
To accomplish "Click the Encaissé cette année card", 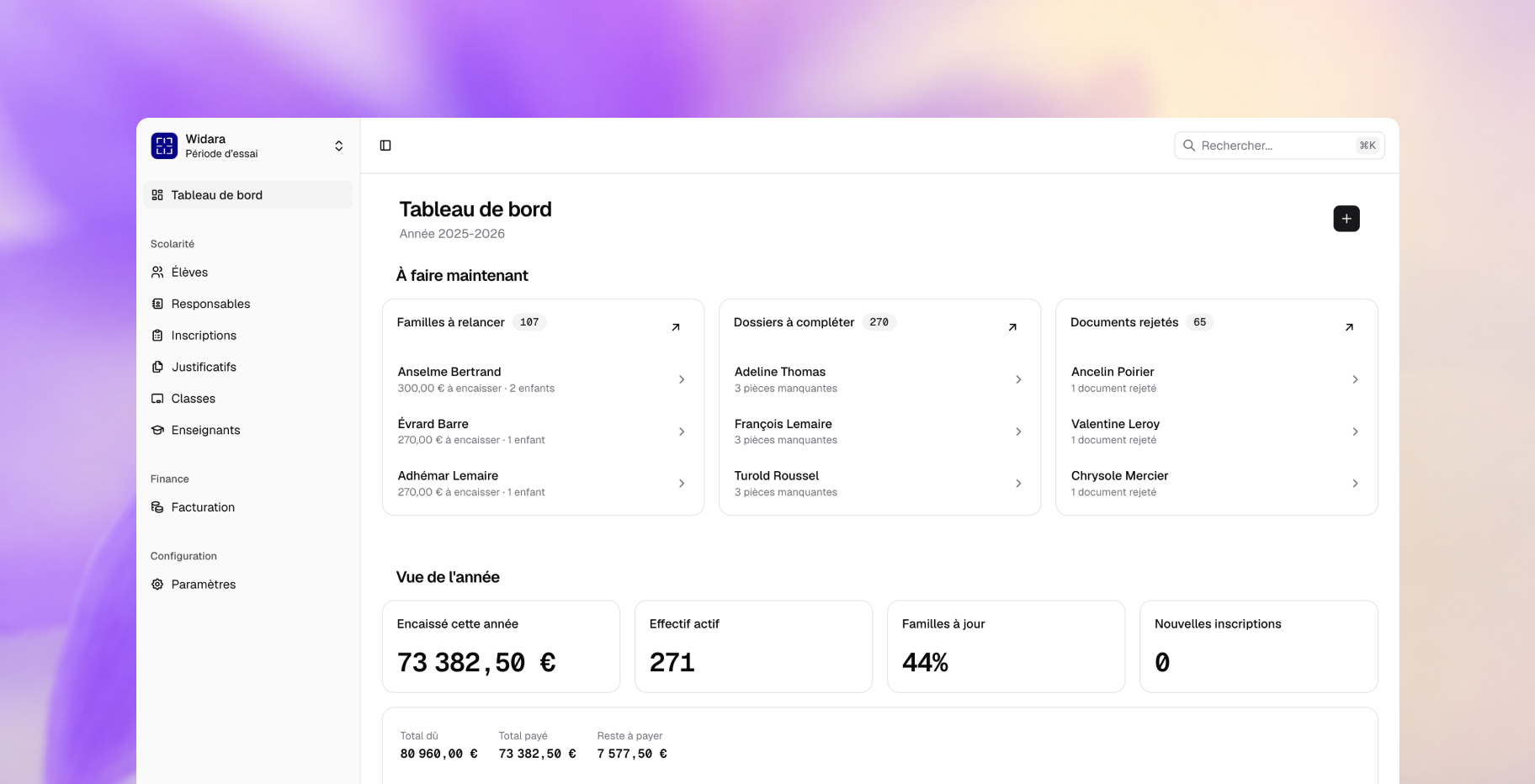I will click(x=501, y=646).
